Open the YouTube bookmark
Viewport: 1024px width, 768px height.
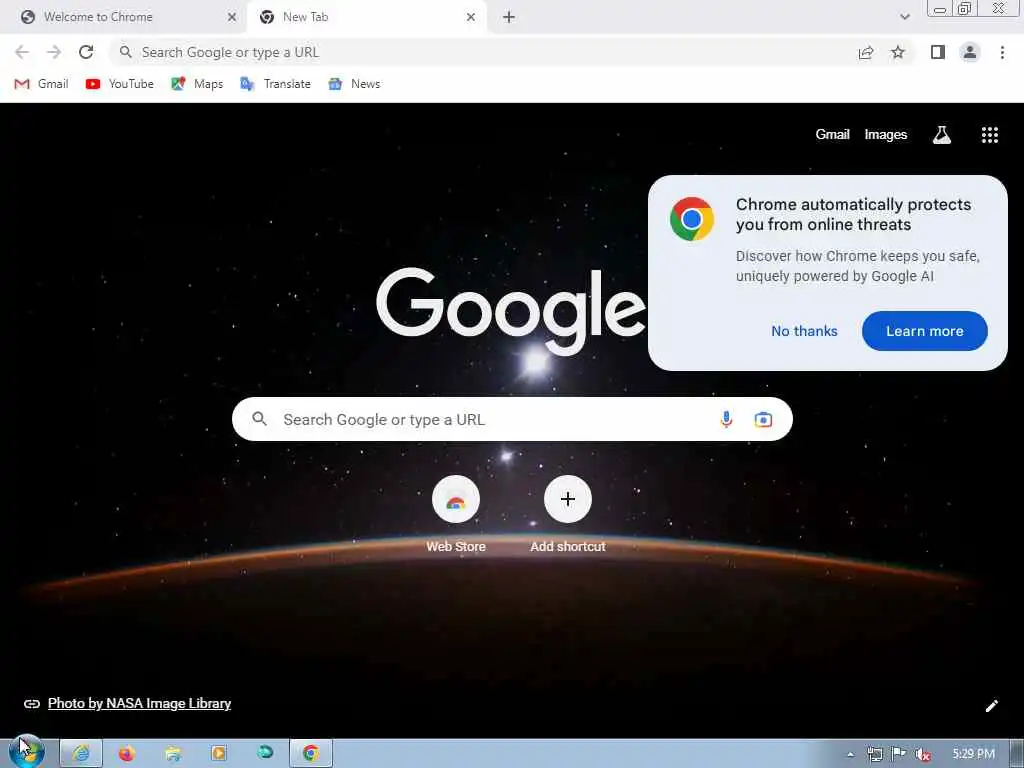pyautogui.click(x=120, y=84)
